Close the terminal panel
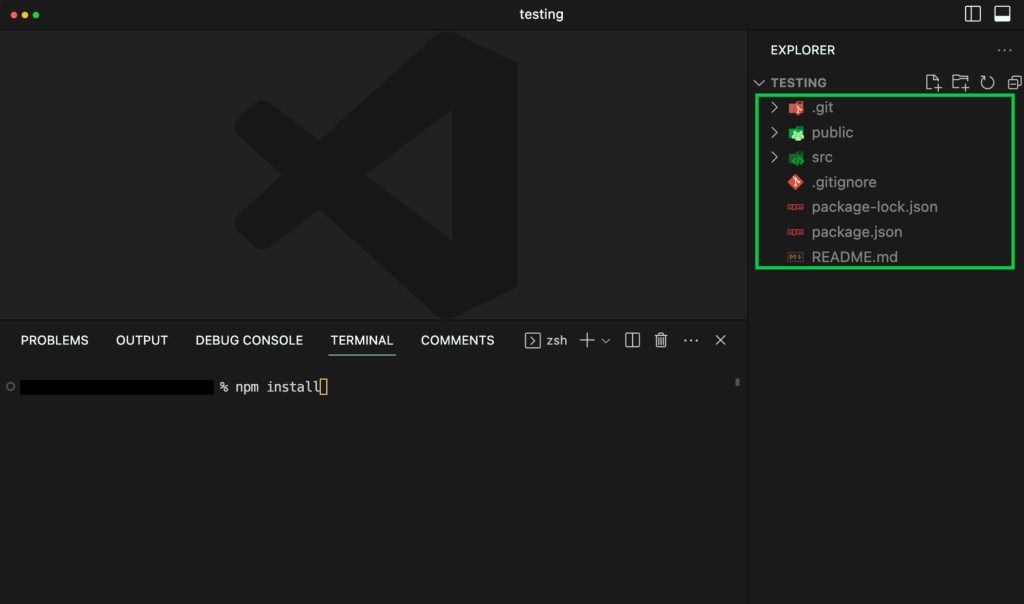Image resolution: width=1024 pixels, height=604 pixels. (x=720, y=340)
